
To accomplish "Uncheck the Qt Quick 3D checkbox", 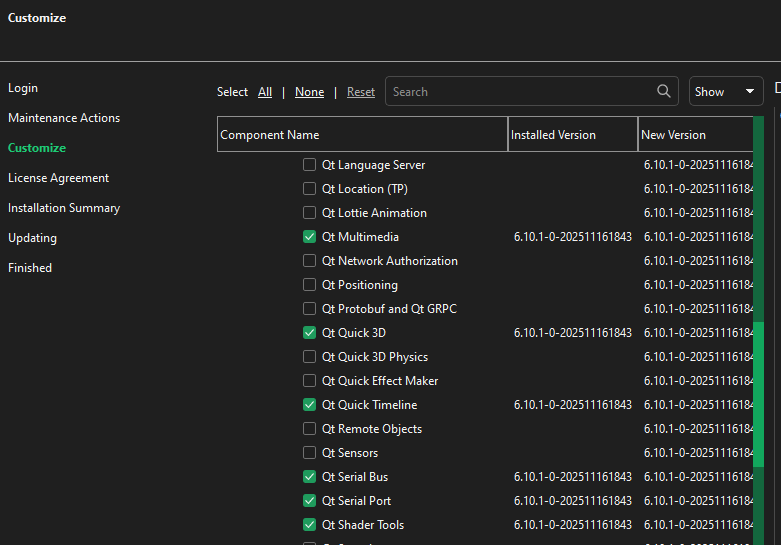I will (310, 333).
